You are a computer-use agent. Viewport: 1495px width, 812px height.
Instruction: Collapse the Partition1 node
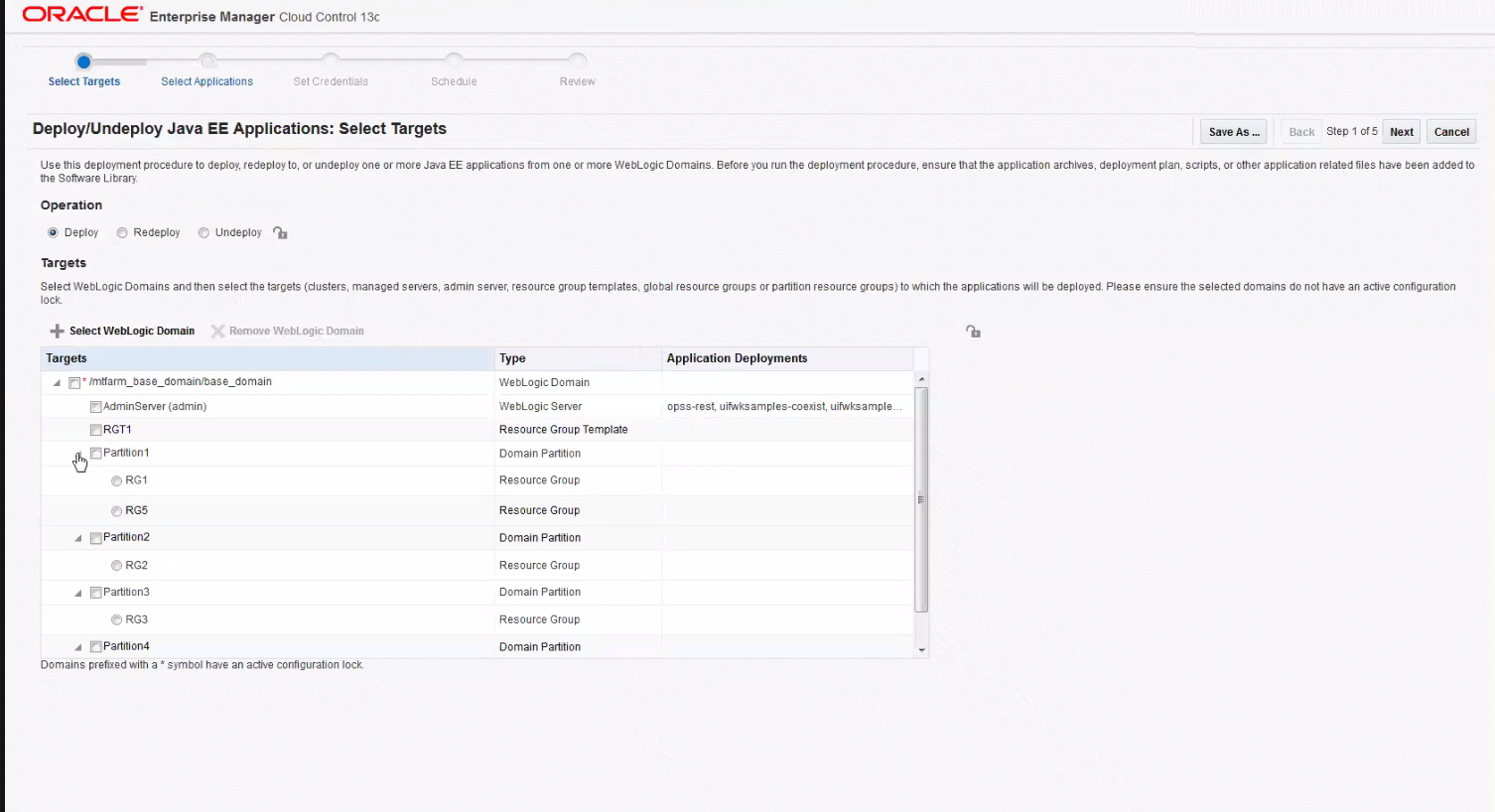[x=78, y=455]
